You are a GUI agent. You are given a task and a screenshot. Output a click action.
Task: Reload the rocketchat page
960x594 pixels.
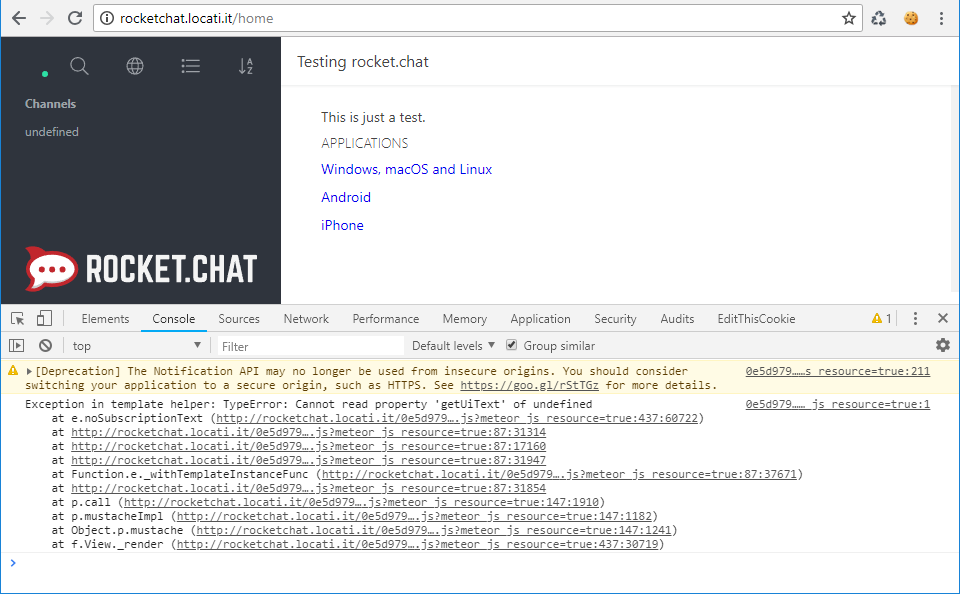pos(75,18)
